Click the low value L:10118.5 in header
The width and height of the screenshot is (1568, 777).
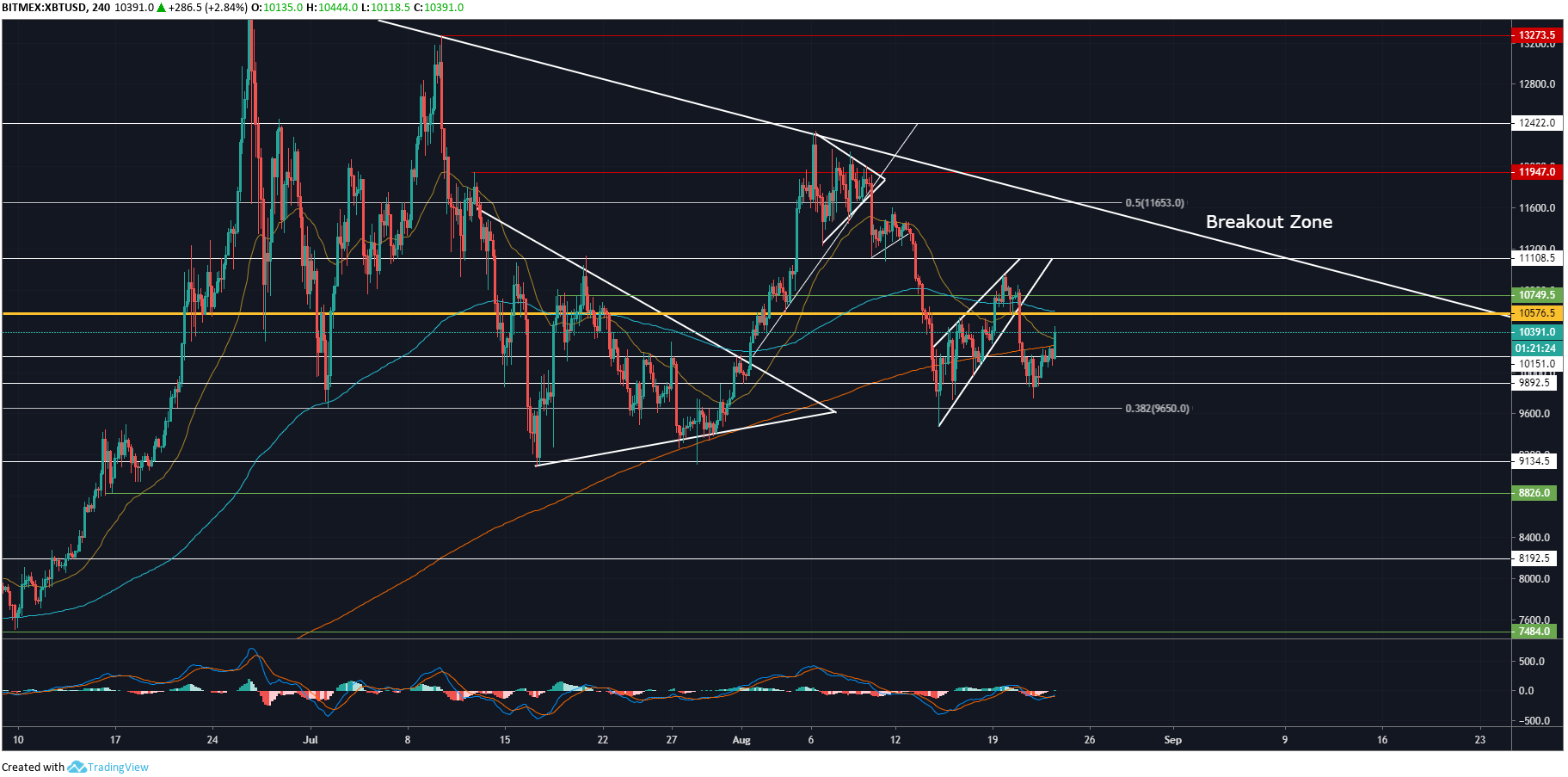[385, 8]
